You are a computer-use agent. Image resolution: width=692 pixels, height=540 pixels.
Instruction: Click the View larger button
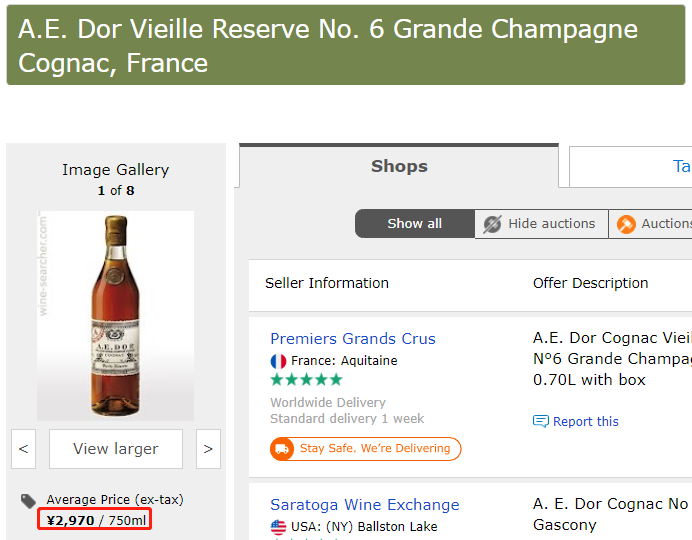(116, 449)
